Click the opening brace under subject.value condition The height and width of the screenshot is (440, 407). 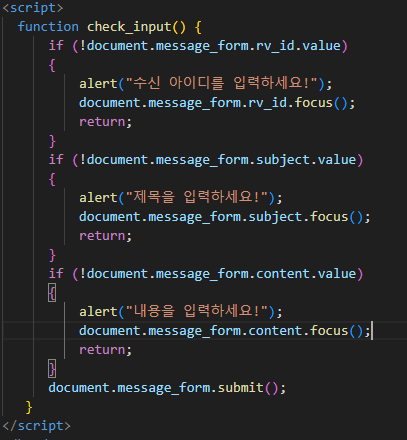[x=52, y=179]
